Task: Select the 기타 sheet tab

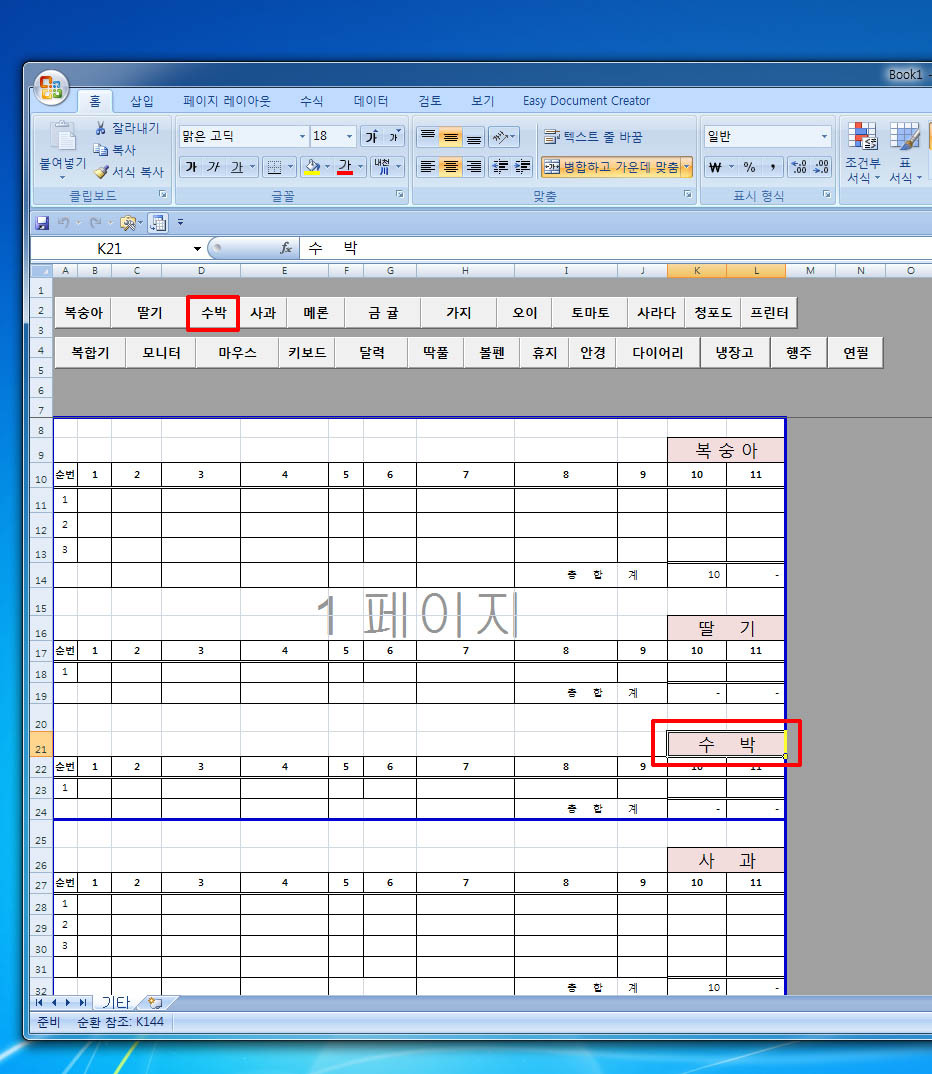Action: (115, 1003)
